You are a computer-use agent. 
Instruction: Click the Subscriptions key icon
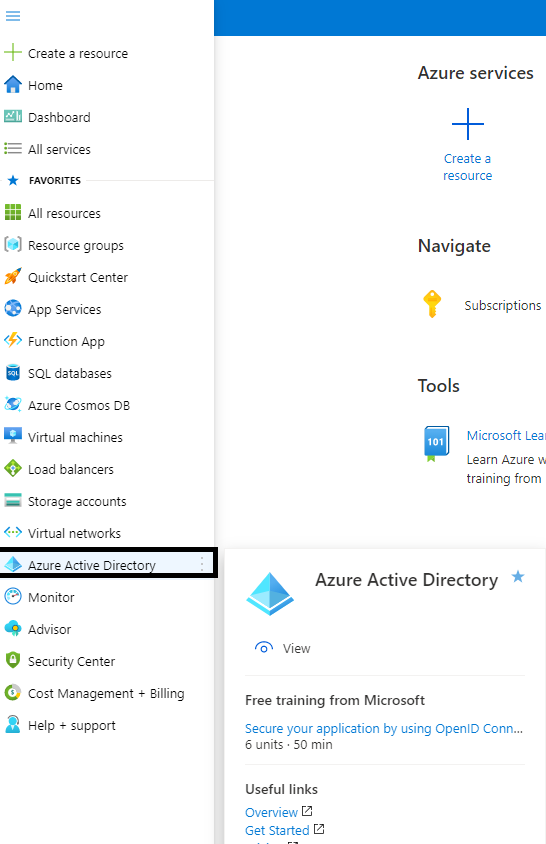coord(432,304)
